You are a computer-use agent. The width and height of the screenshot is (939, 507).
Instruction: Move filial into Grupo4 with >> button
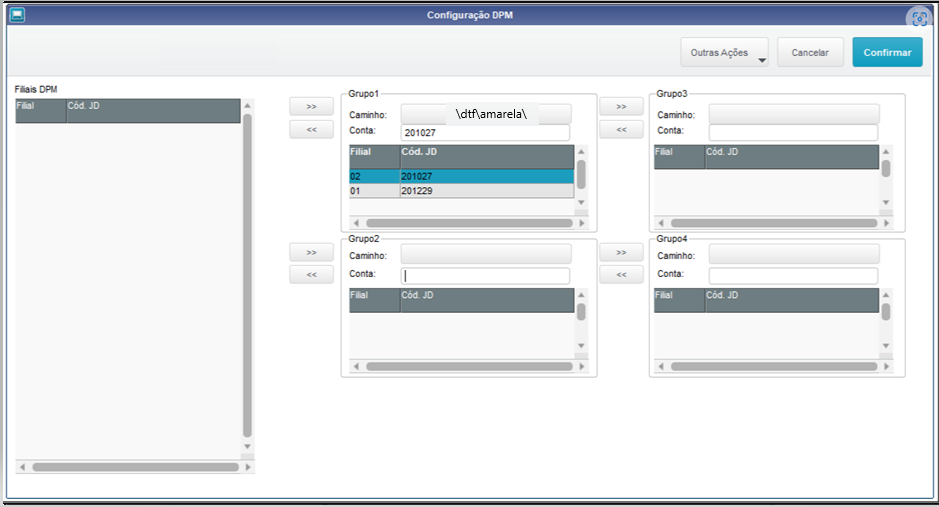621,252
